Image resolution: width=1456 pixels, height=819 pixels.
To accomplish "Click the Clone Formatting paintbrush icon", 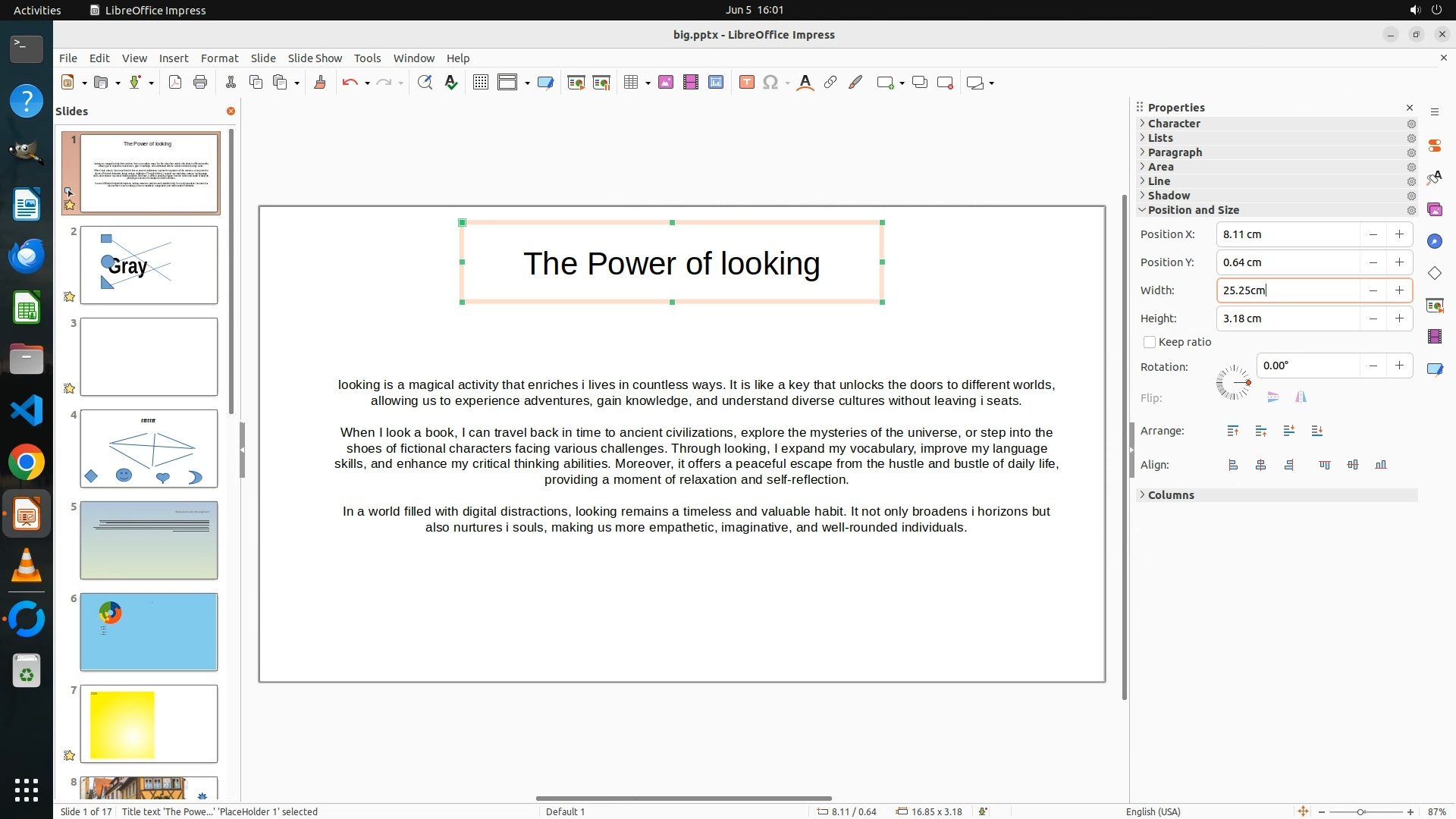I will pos(319,83).
